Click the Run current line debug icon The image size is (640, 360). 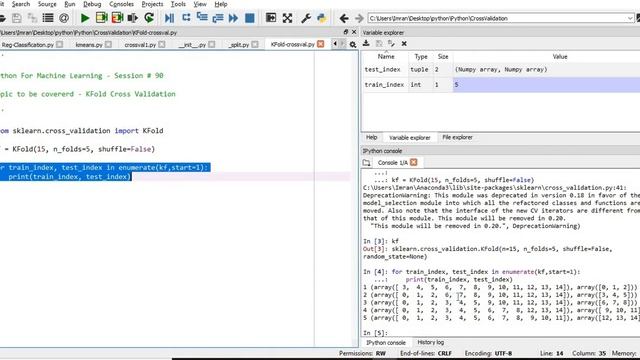[x=186, y=18]
